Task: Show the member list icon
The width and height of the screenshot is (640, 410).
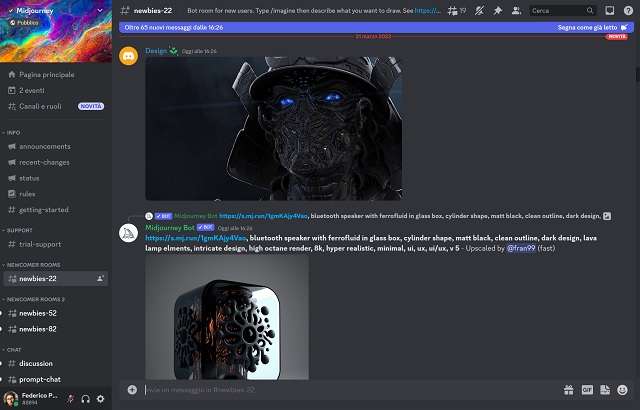Action: (516, 11)
